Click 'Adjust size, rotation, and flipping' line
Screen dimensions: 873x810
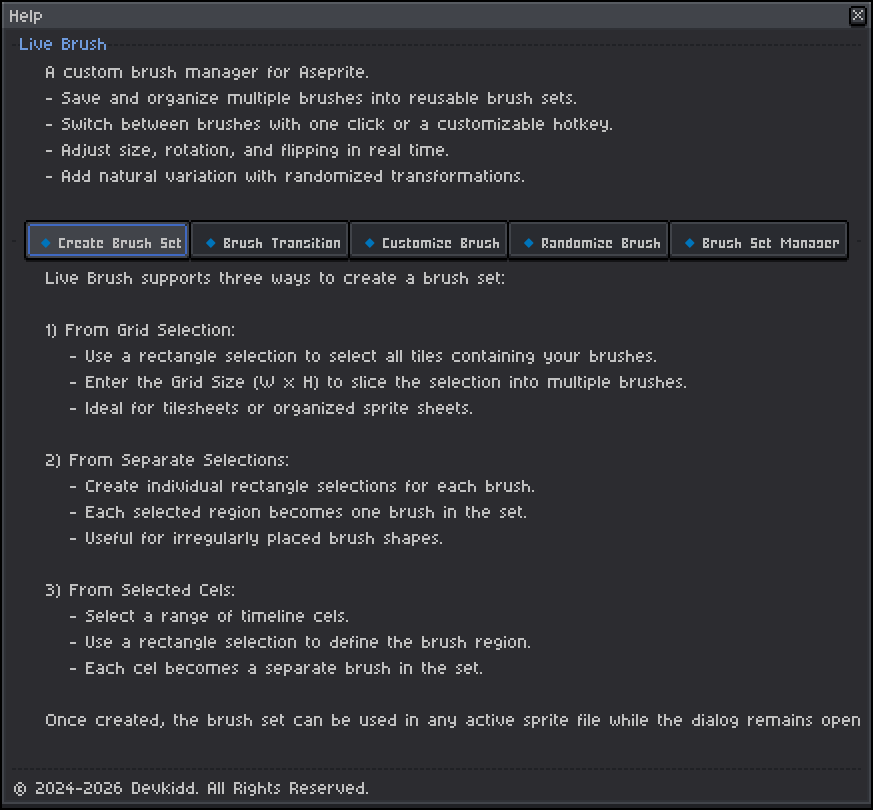(247, 150)
